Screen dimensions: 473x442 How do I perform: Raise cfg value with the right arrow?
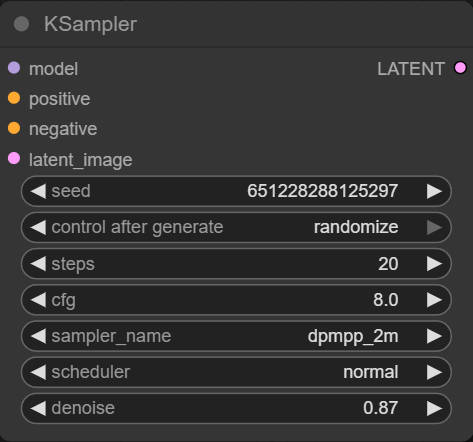pos(434,300)
